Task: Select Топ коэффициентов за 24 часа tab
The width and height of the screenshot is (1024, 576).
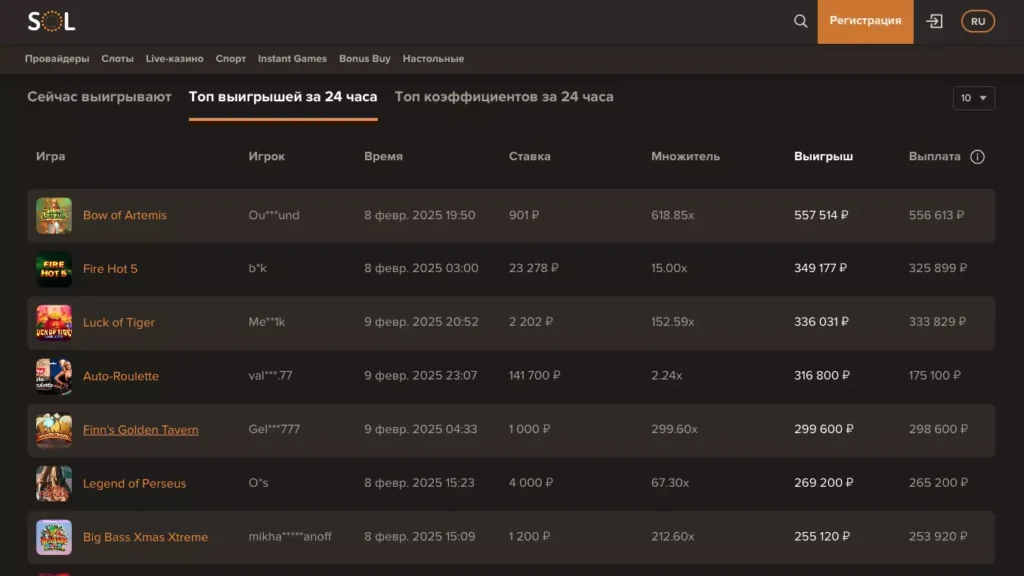Action: 504,97
